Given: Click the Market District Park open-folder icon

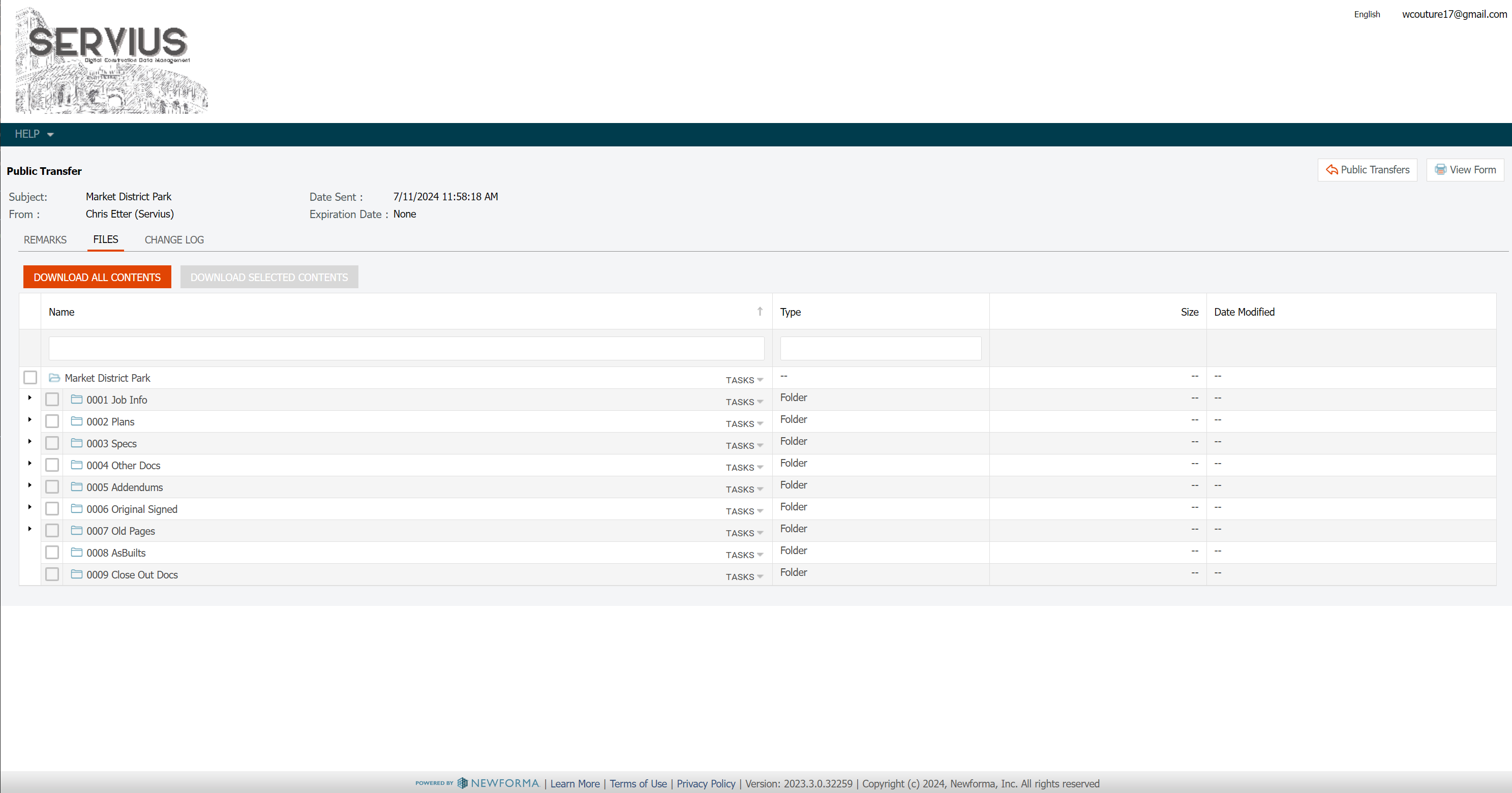Looking at the screenshot, I should (54, 378).
